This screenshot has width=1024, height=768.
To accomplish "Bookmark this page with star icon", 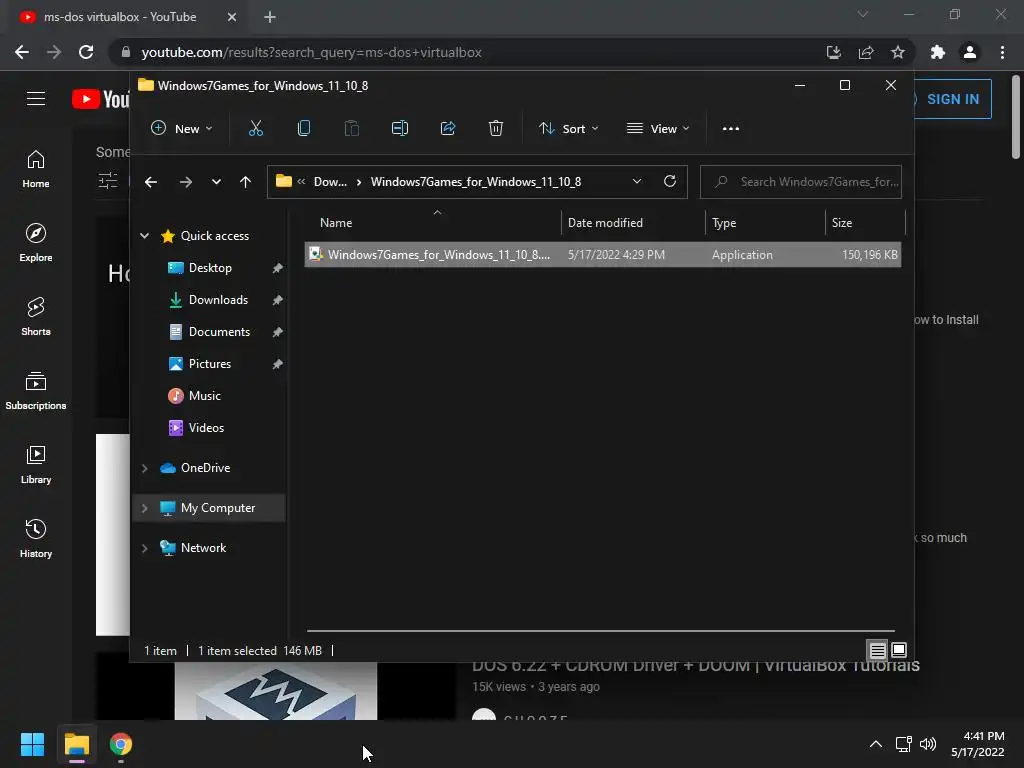I will pyautogui.click(x=898, y=52).
